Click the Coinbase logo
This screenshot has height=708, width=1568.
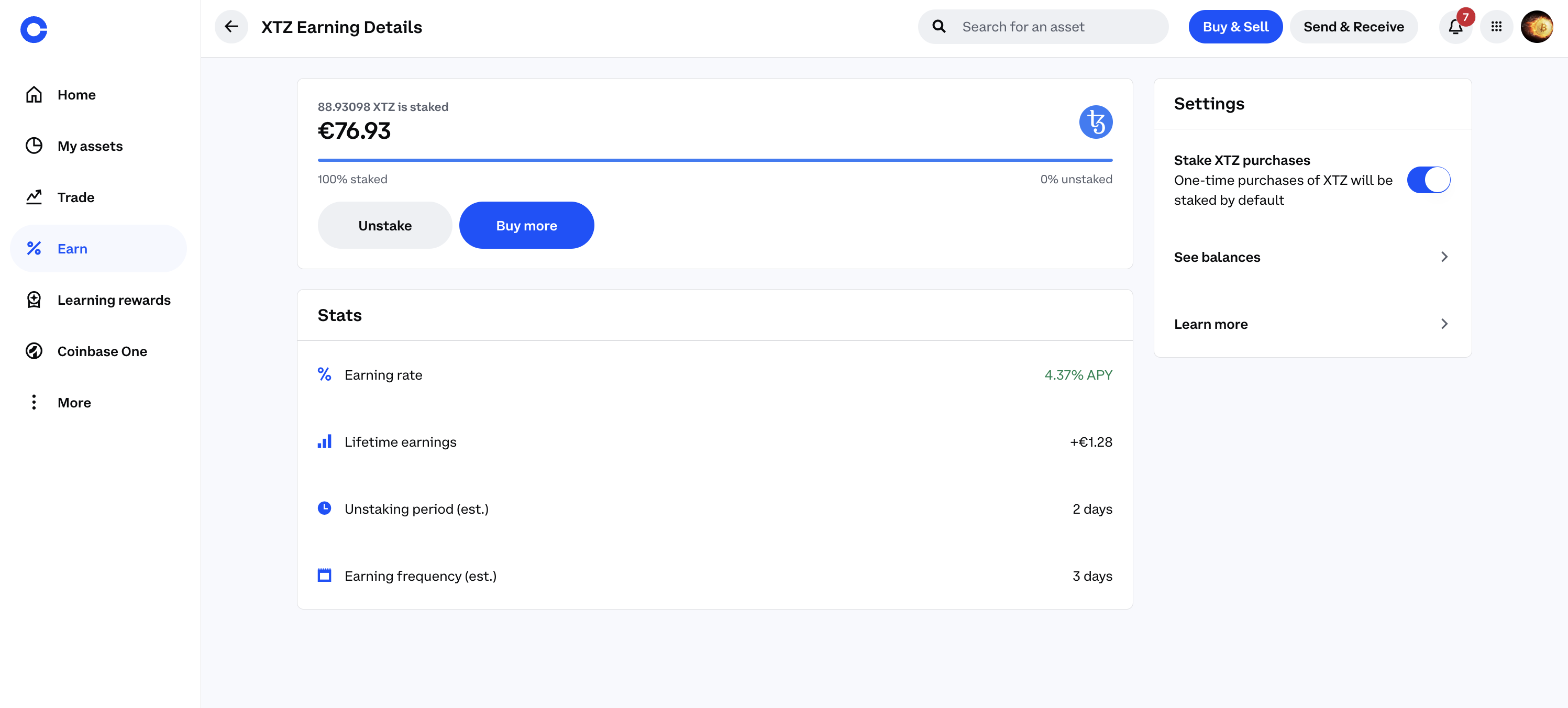[34, 29]
